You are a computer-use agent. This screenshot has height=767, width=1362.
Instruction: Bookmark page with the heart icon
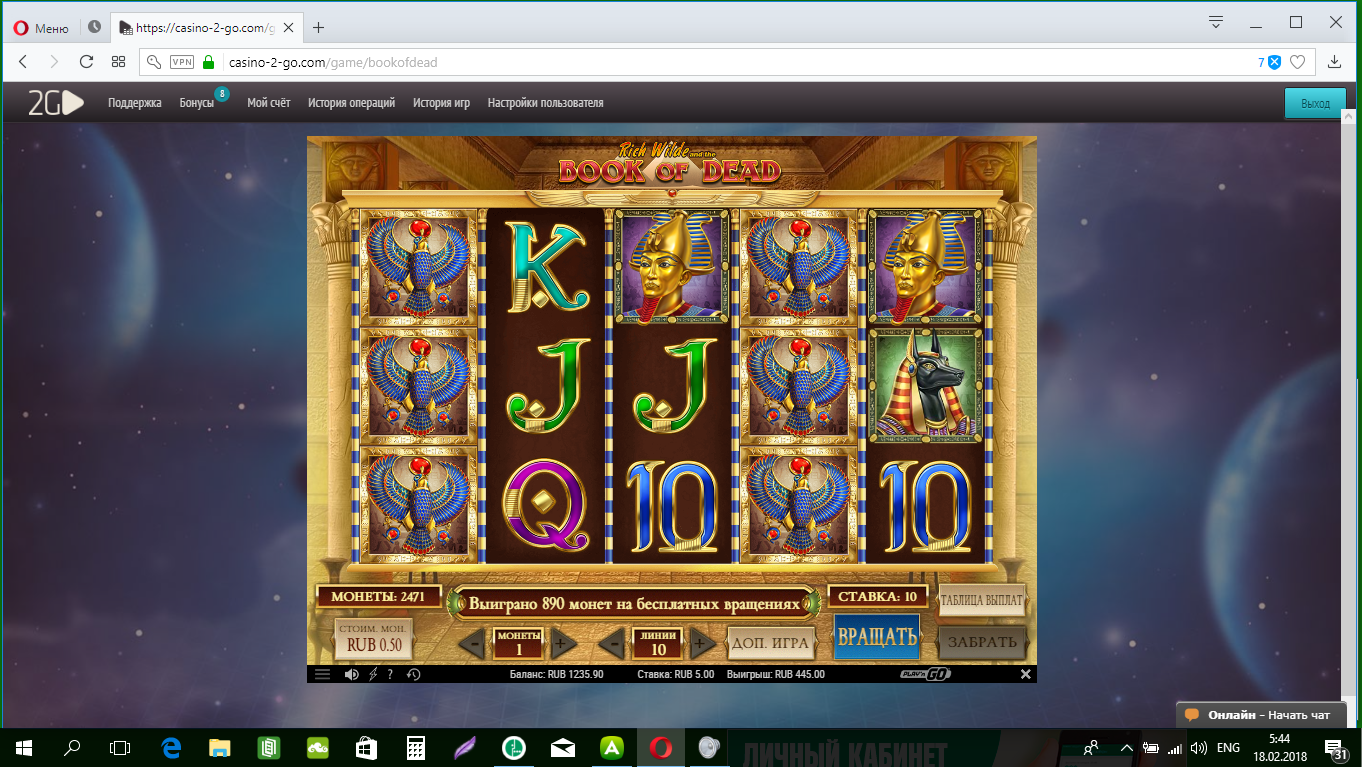(x=1298, y=62)
